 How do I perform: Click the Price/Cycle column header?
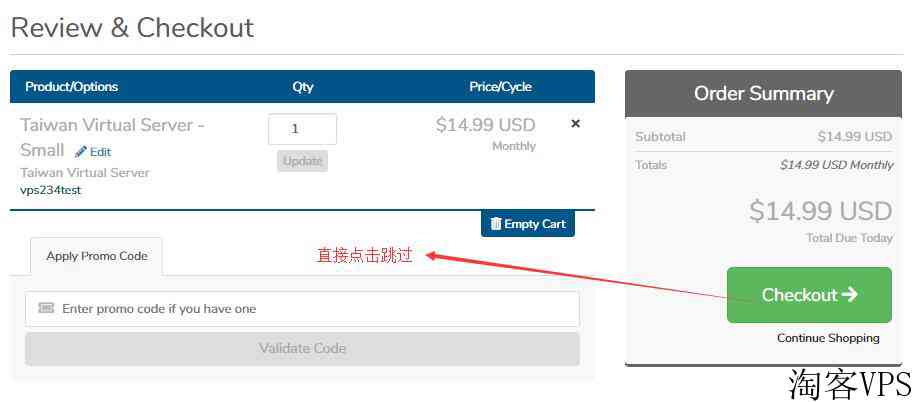[x=501, y=87]
